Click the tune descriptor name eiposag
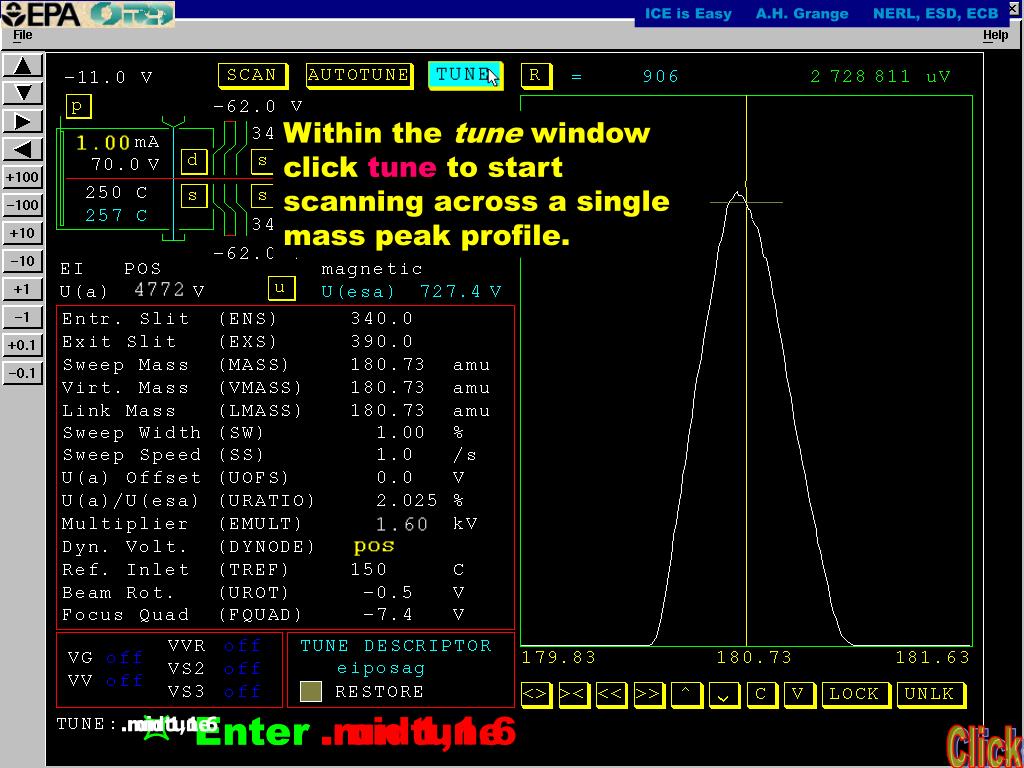The width and height of the screenshot is (1024, 768). click(381, 669)
